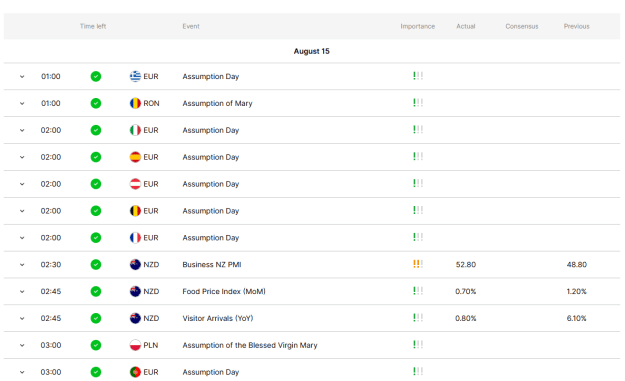Click the New Zealand flag in Business NZ PMI row

pos(135,265)
